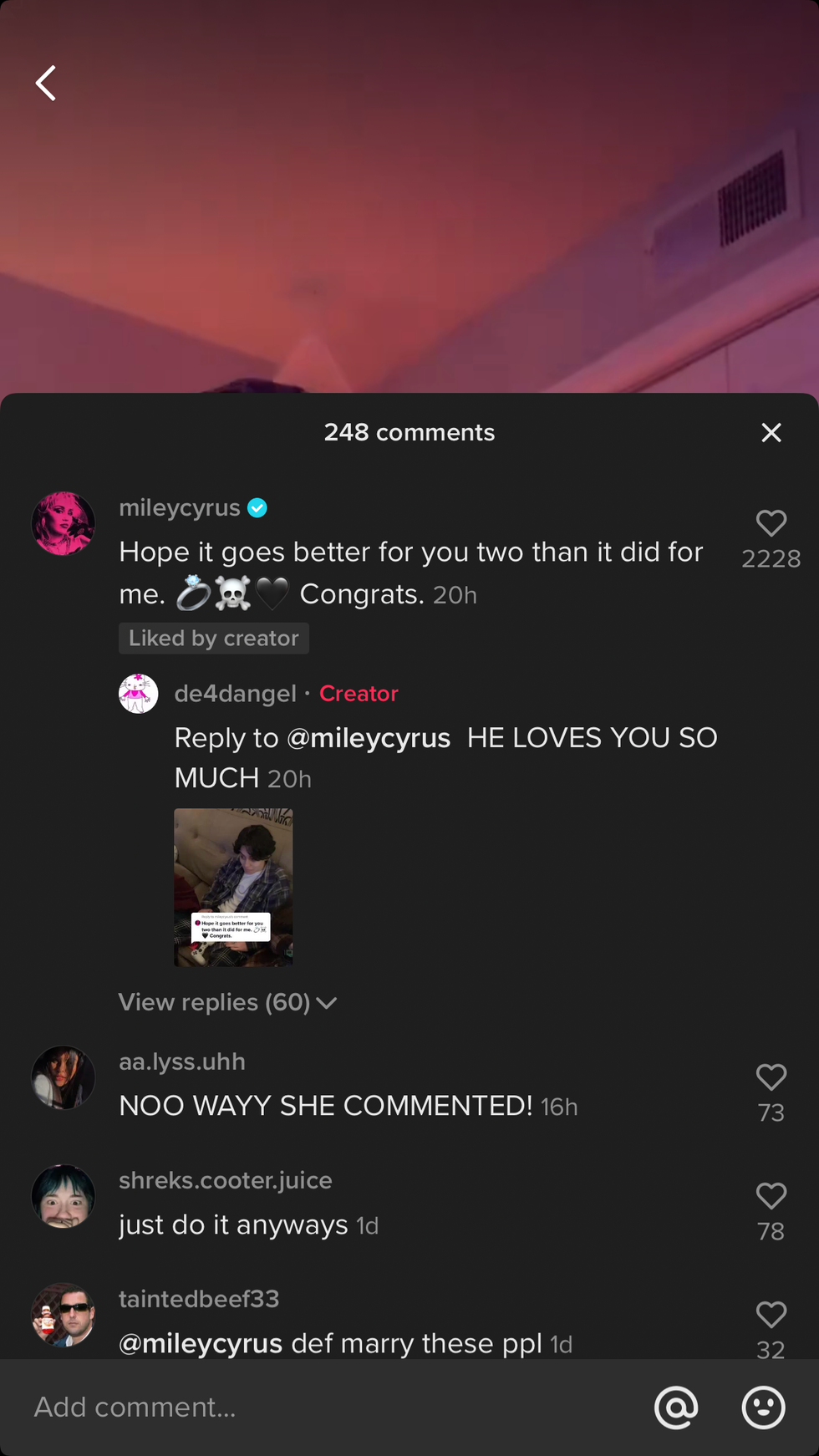Viewport: 819px width, 1456px height.
Task: Open the video reply thumbnail
Action: point(233,887)
